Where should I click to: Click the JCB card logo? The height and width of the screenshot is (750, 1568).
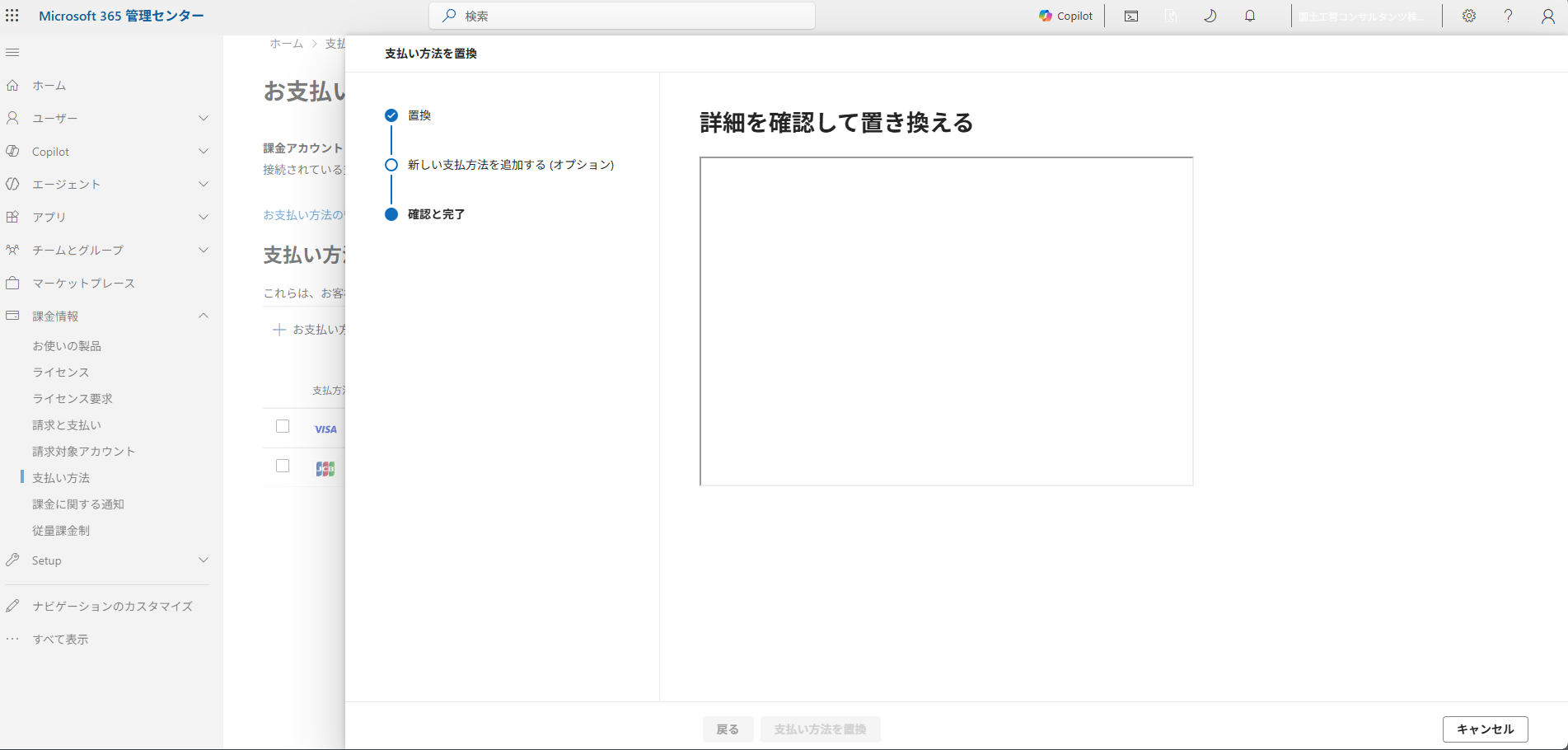point(325,469)
